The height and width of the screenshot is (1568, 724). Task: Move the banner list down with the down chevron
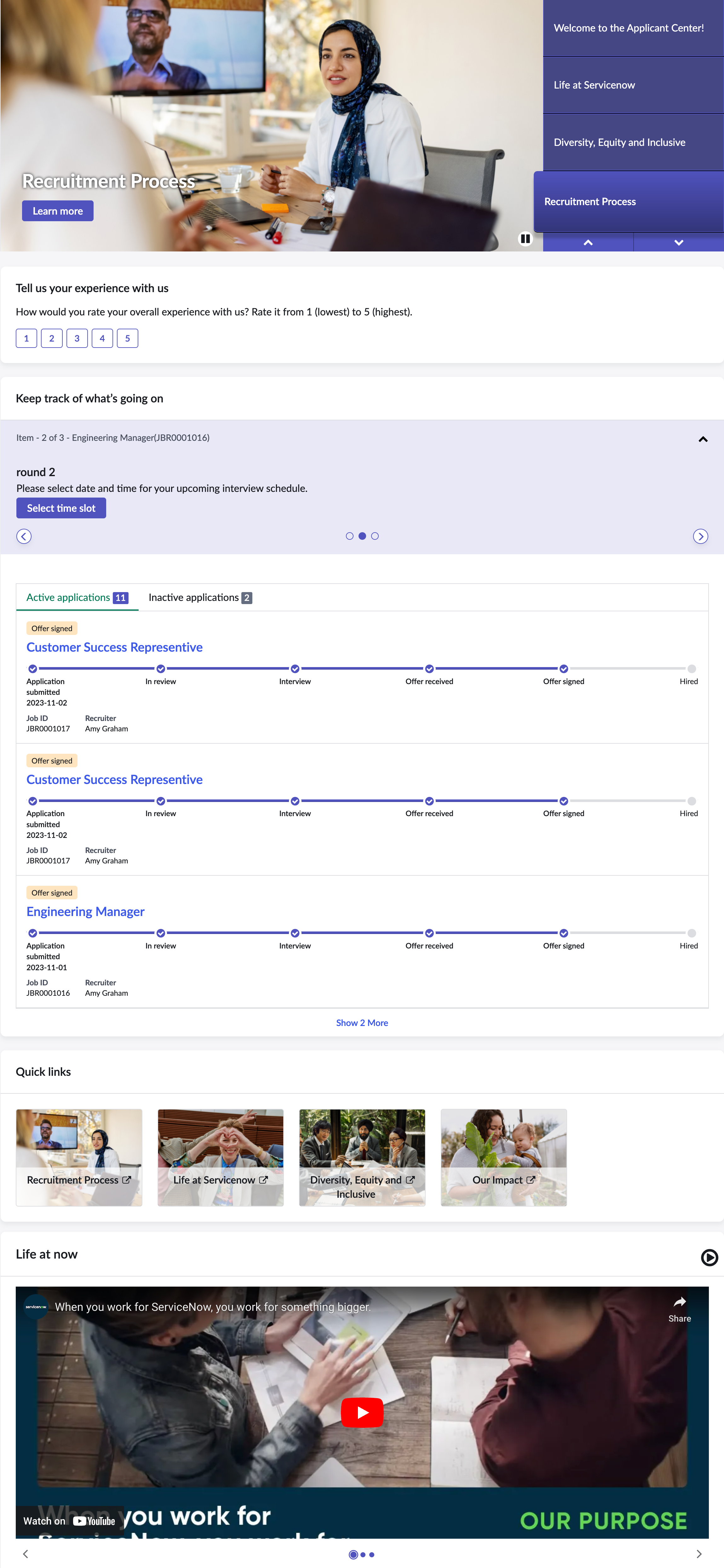coord(678,242)
